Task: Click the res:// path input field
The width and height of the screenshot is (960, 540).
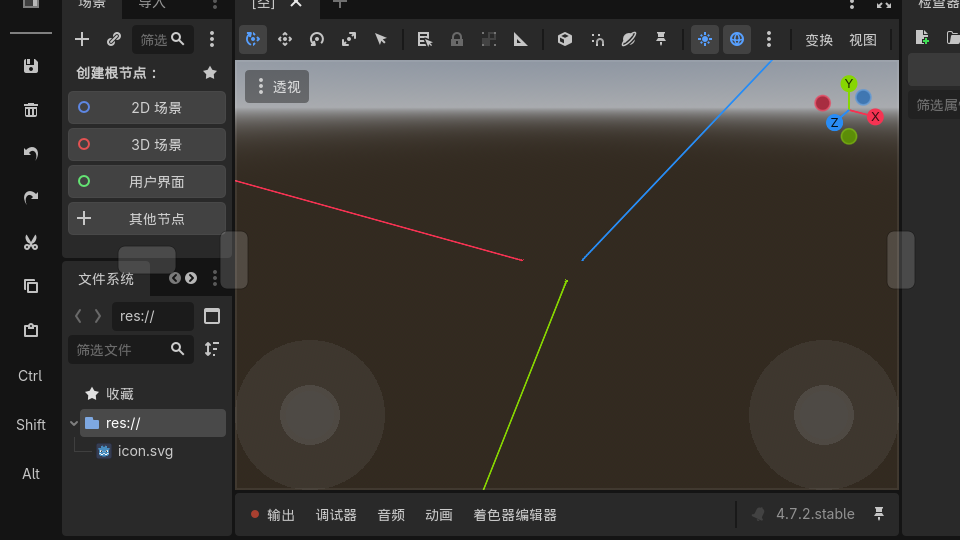Action: coord(153,317)
